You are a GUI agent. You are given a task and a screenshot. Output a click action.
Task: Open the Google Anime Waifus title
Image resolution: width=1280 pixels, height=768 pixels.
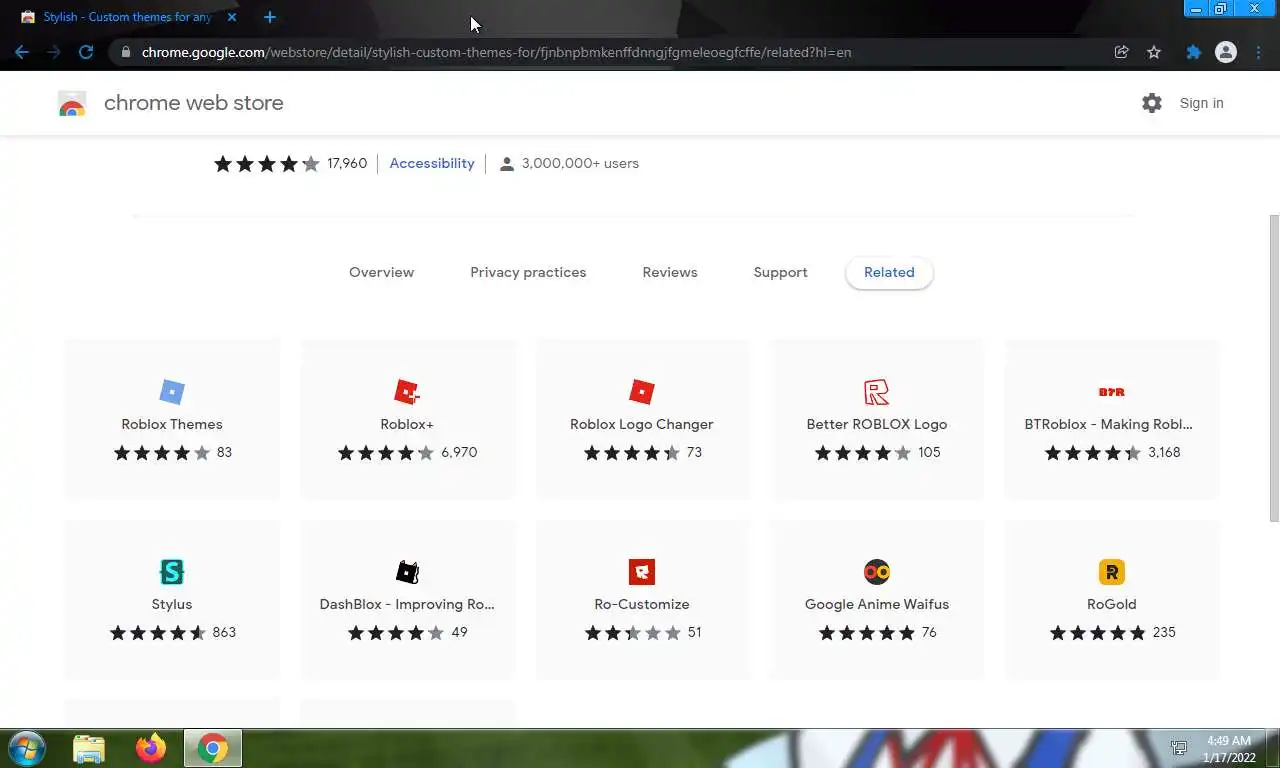click(876, 604)
